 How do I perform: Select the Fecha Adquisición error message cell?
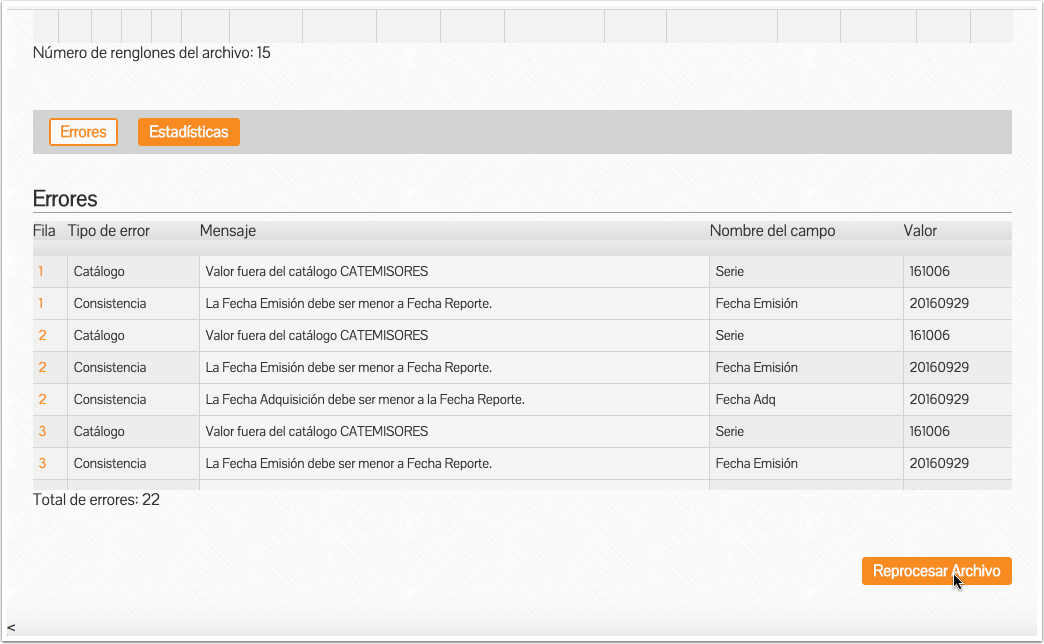[365, 399]
